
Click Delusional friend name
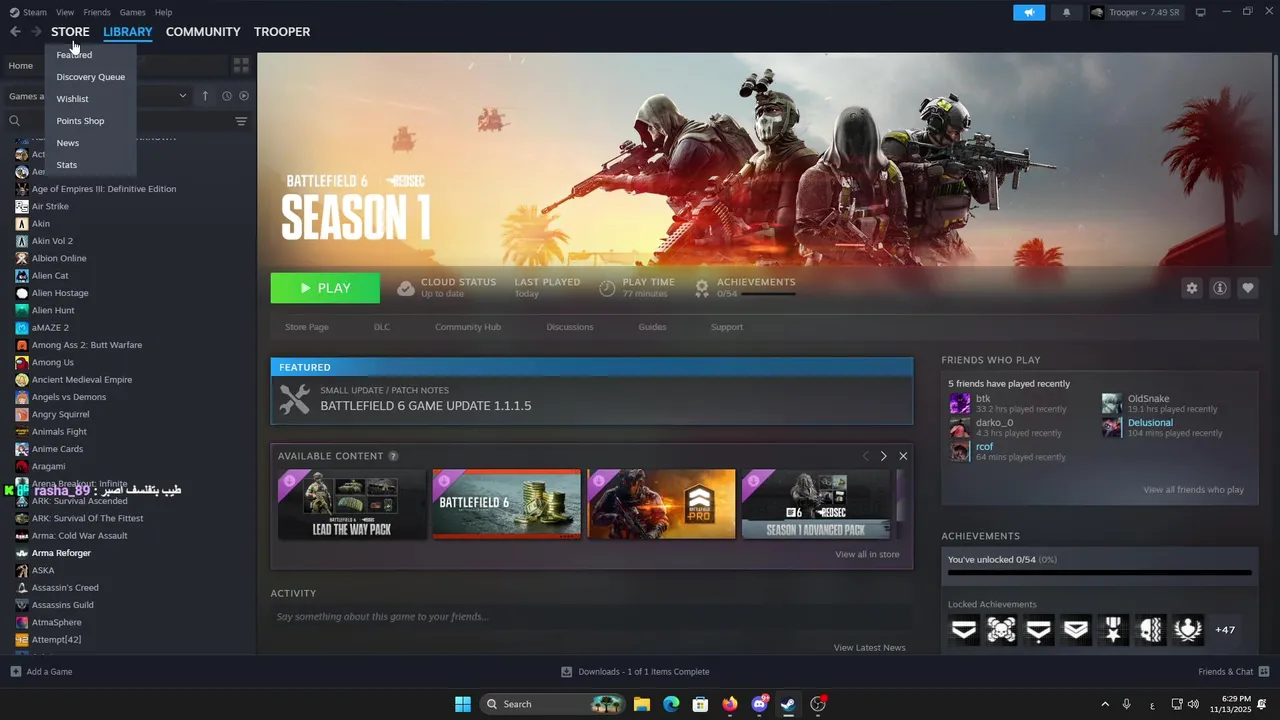tap(1150, 422)
